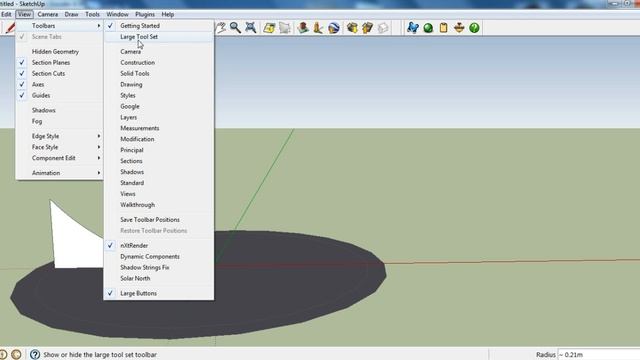The height and width of the screenshot is (360, 640).
Task: Open the Draw menu
Action: 71,14
